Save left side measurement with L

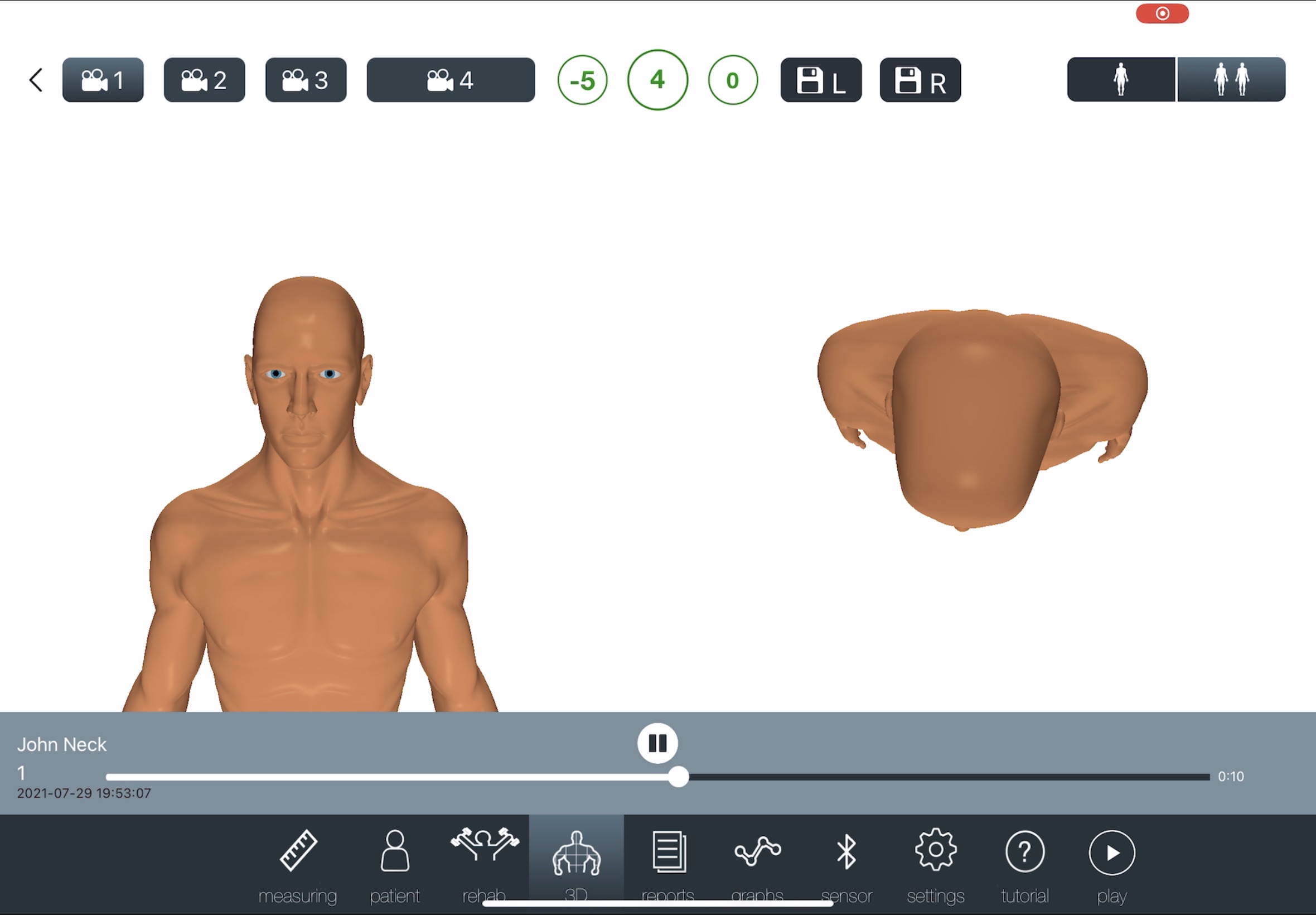coord(820,80)
